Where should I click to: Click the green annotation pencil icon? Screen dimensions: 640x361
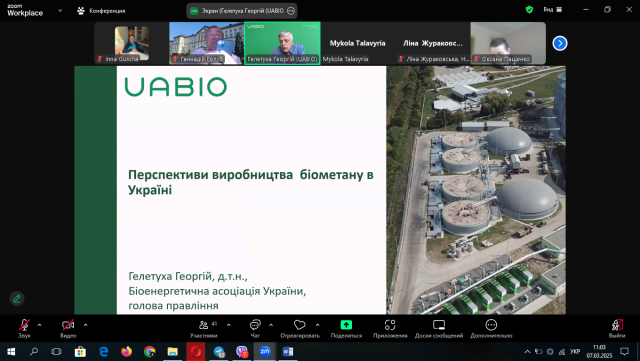point(17,299)
